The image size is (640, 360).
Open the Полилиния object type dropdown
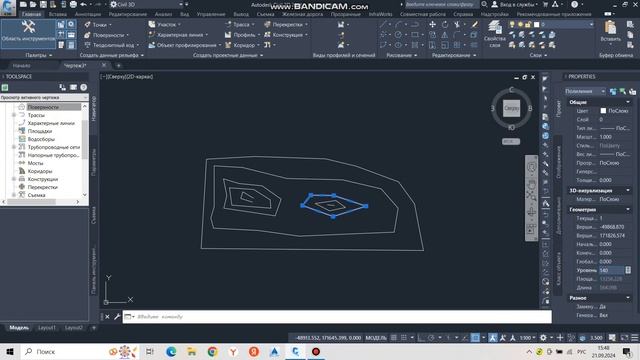pos(585,91)
